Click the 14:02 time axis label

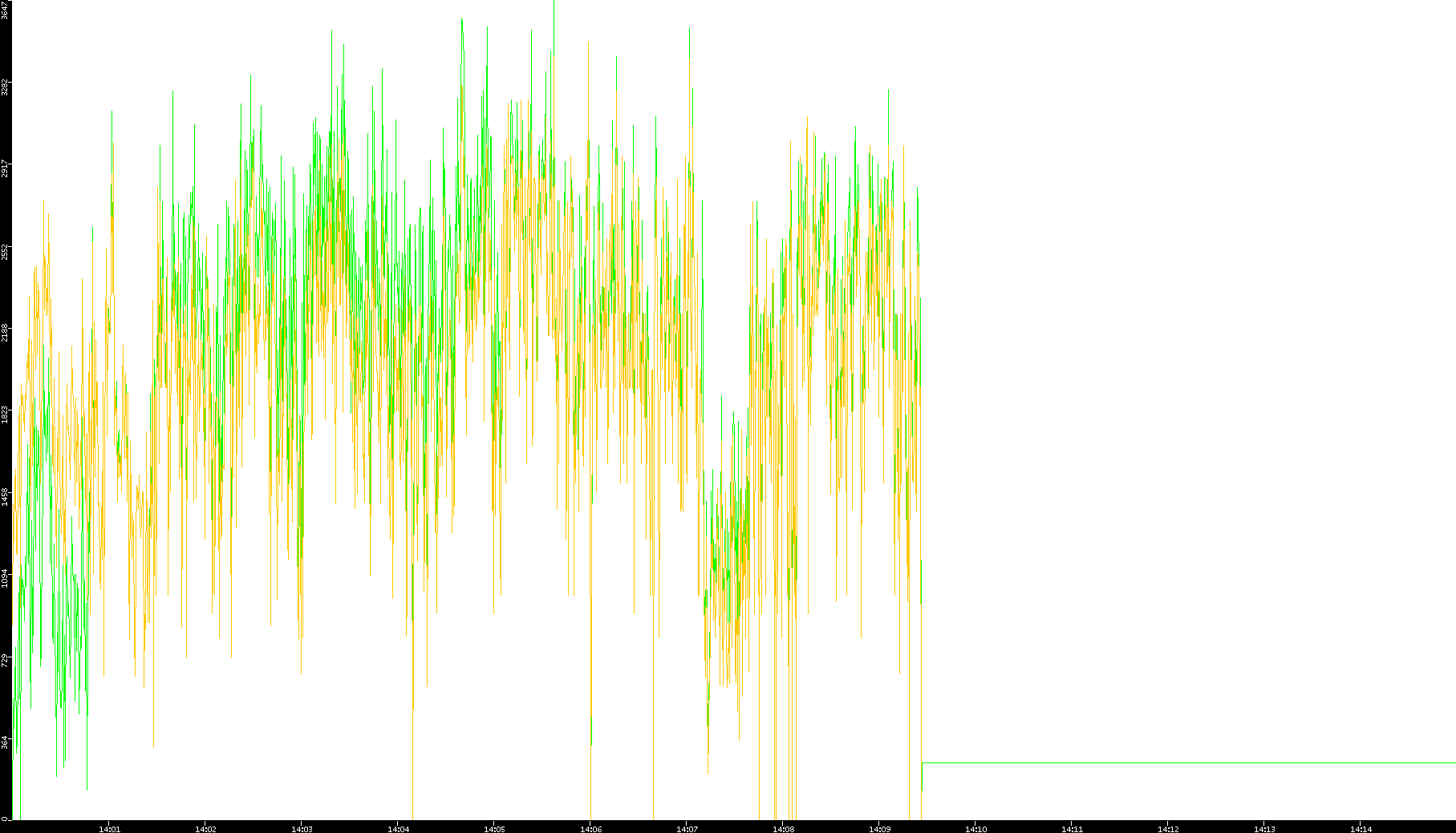click(205, 829)
